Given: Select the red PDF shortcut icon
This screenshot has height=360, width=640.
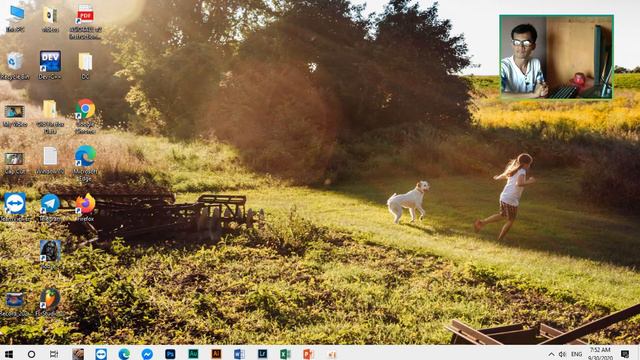Looking at the screenshot, I should [x=85, y=15].
